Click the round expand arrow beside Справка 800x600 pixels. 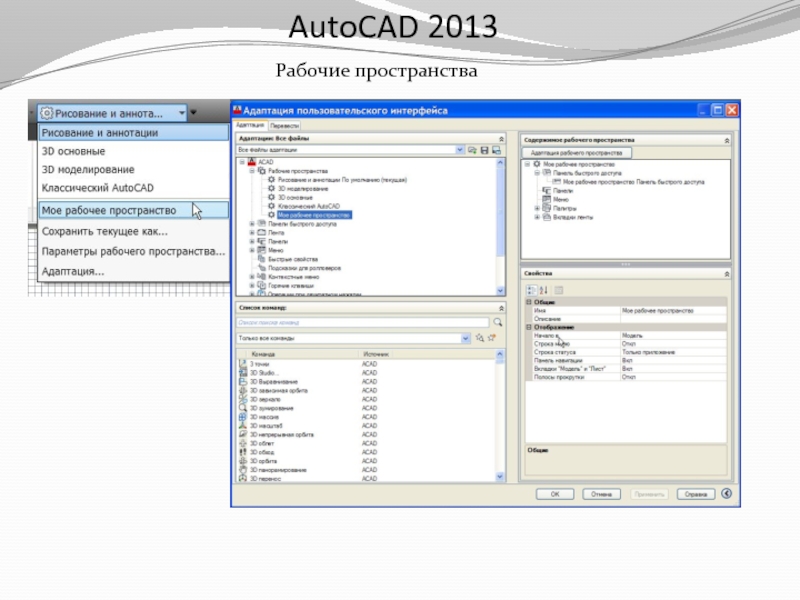click(x=725, y=493)
